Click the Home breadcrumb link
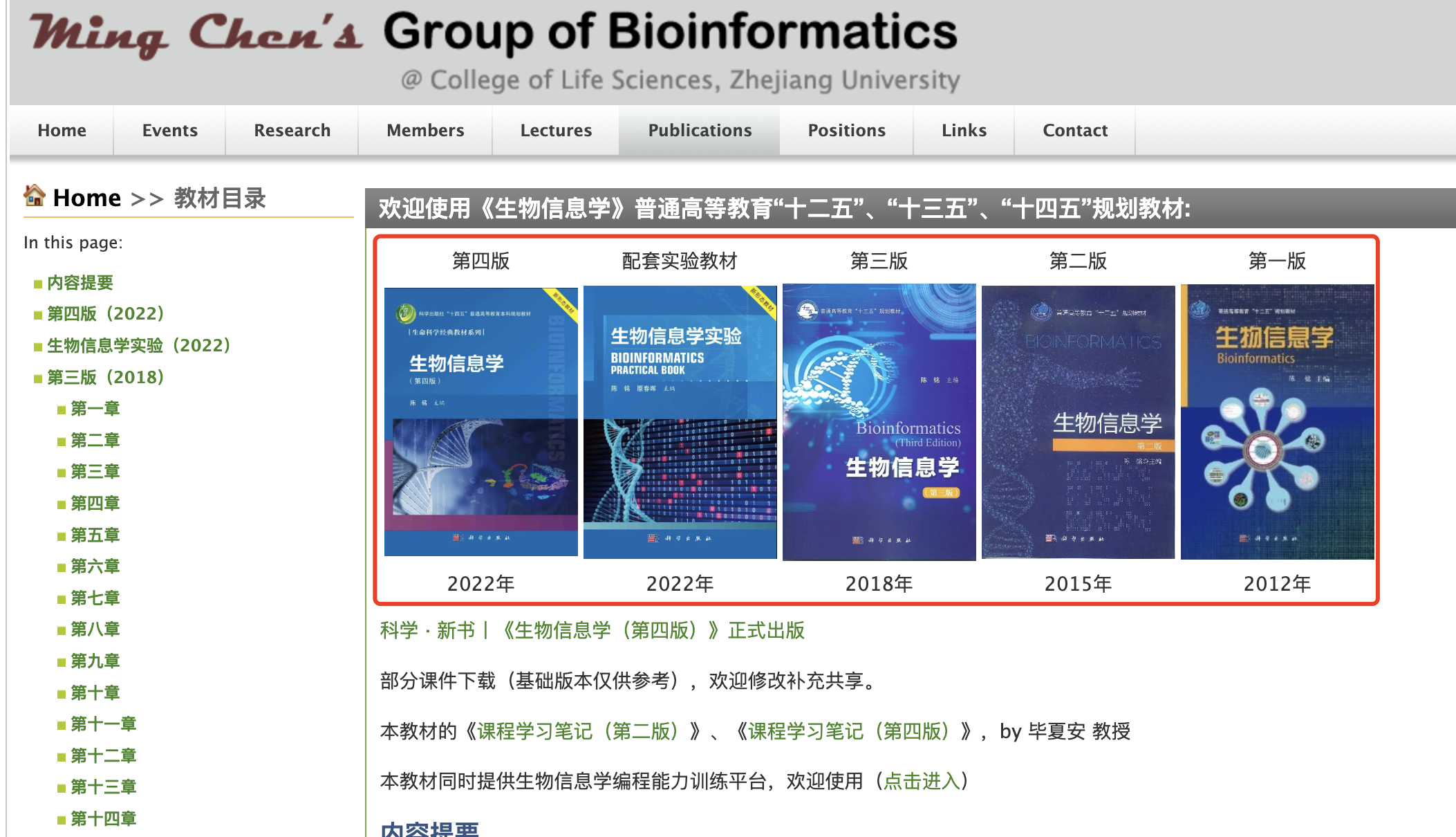 click(87, 198)
